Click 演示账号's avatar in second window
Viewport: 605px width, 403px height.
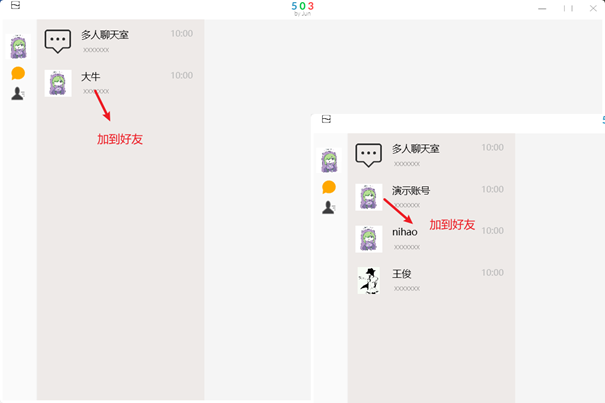369,197
